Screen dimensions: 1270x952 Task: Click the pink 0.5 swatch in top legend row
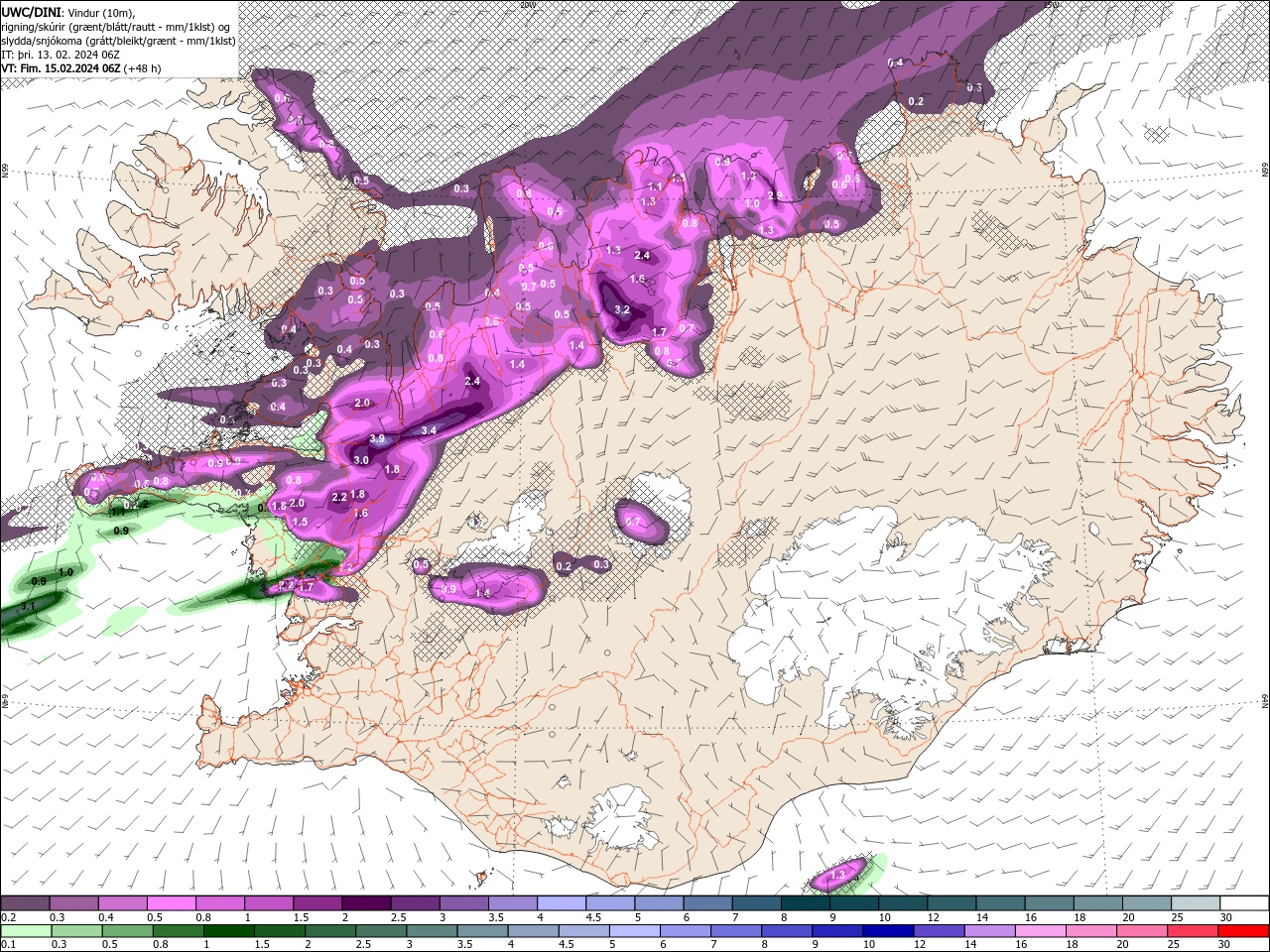pyautogui.click(x=171, y=903)
